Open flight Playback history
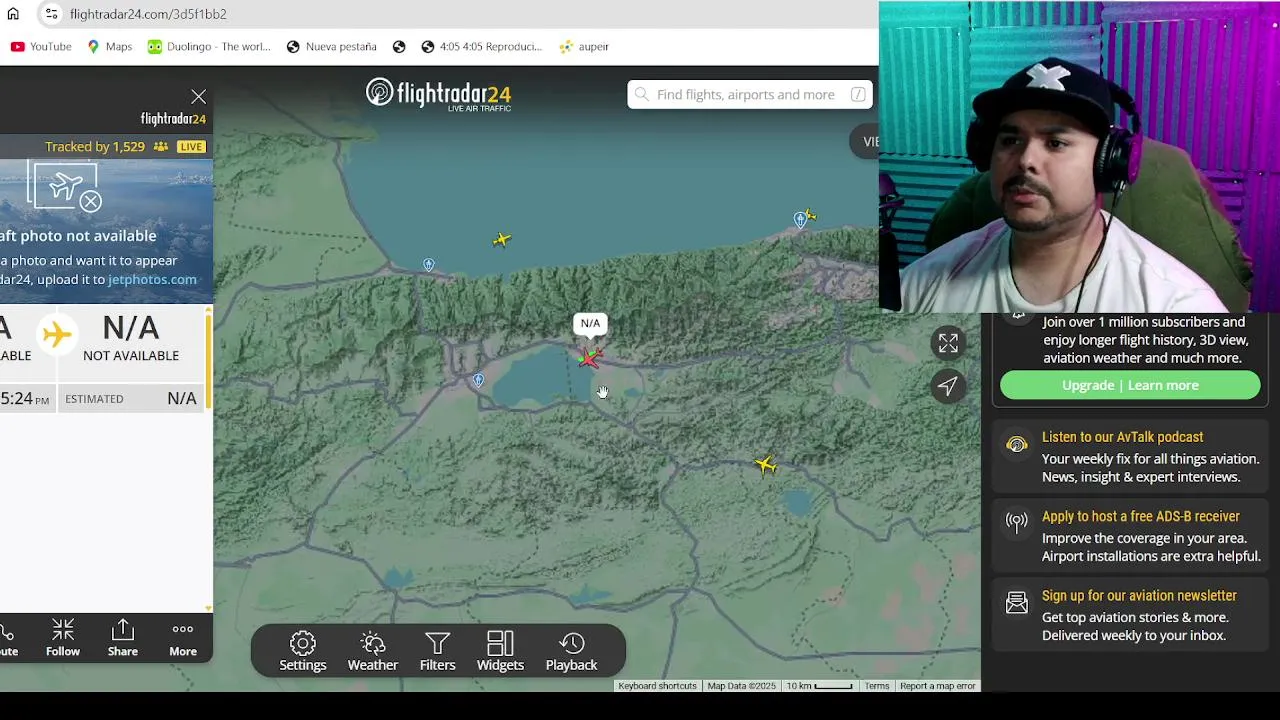Screen dimensions: 1280x720 pyautogui.click(x=571, y=651)
